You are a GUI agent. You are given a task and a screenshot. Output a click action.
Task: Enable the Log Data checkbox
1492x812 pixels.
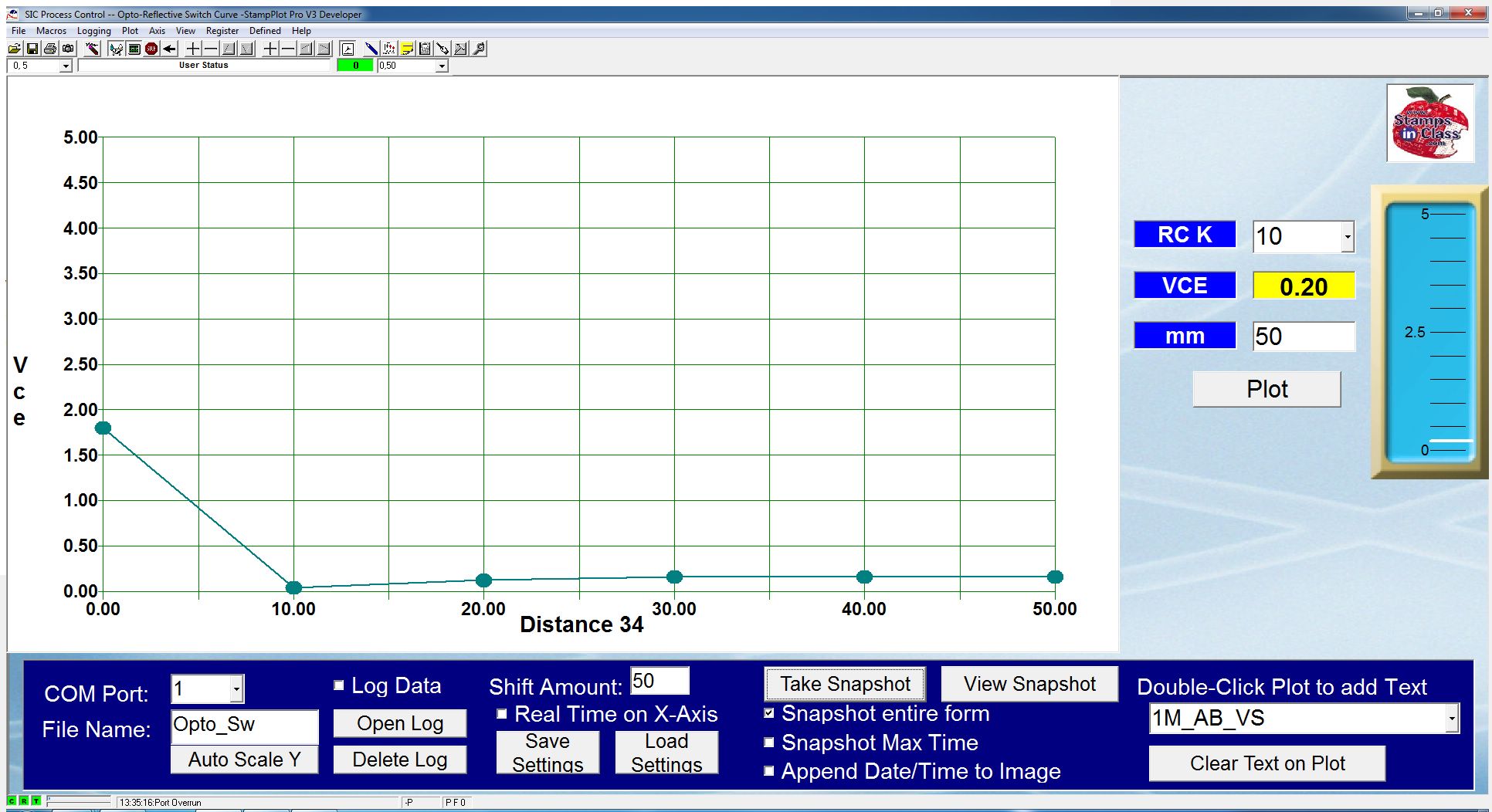point(338,685)
